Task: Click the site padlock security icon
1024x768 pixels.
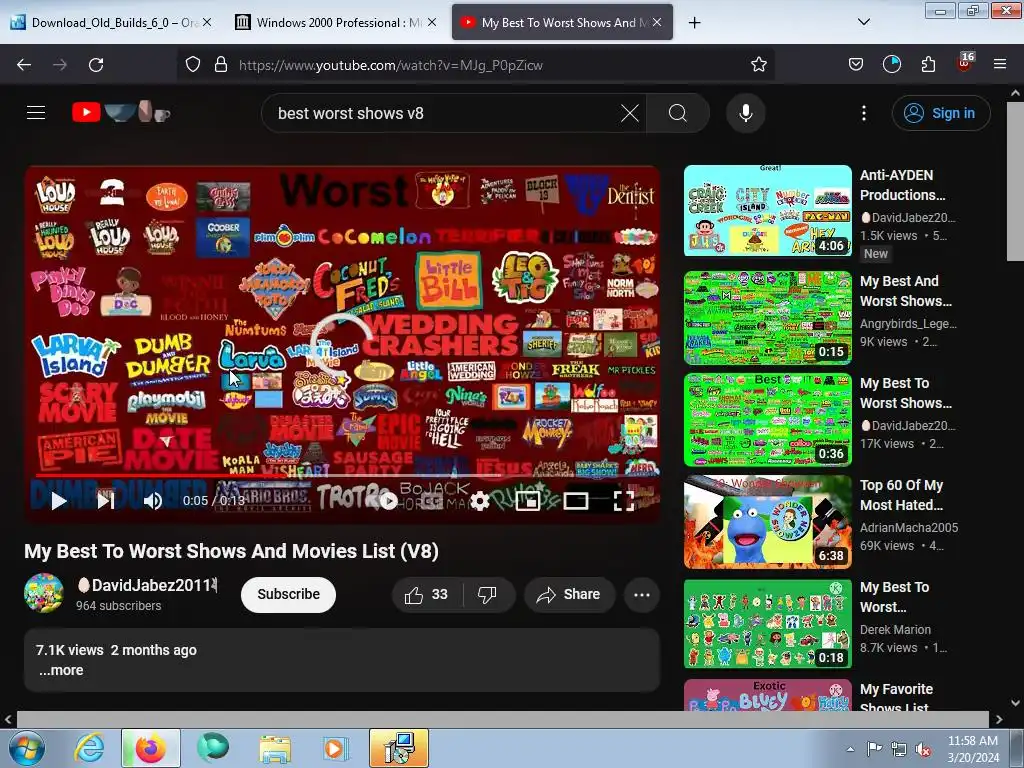Action: [x=221, y=65]
